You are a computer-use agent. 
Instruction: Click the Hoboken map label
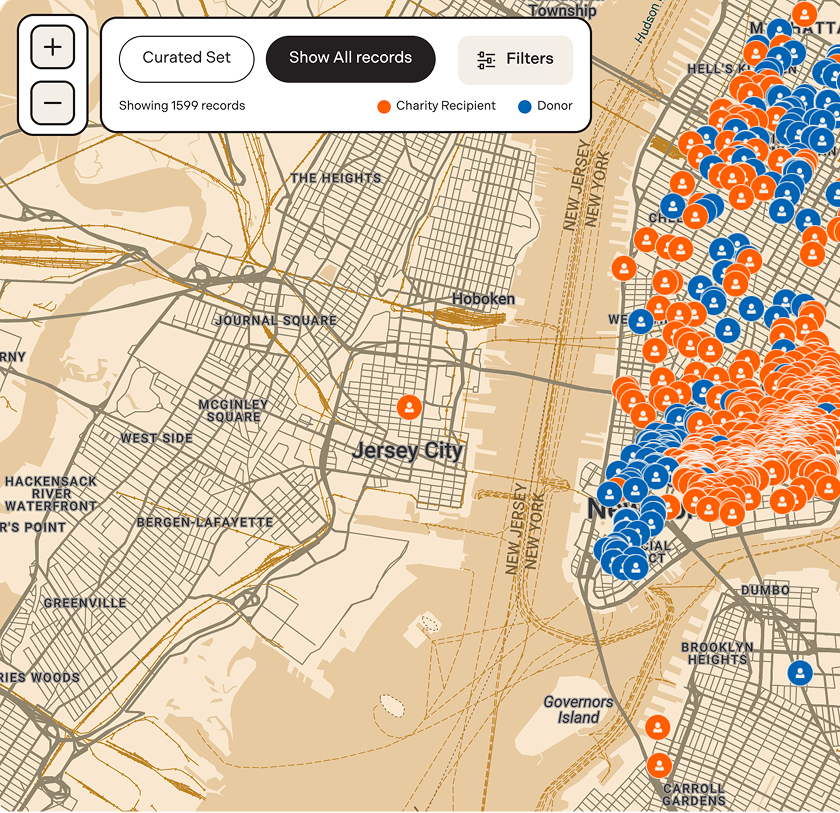click(x=483, y=299)
